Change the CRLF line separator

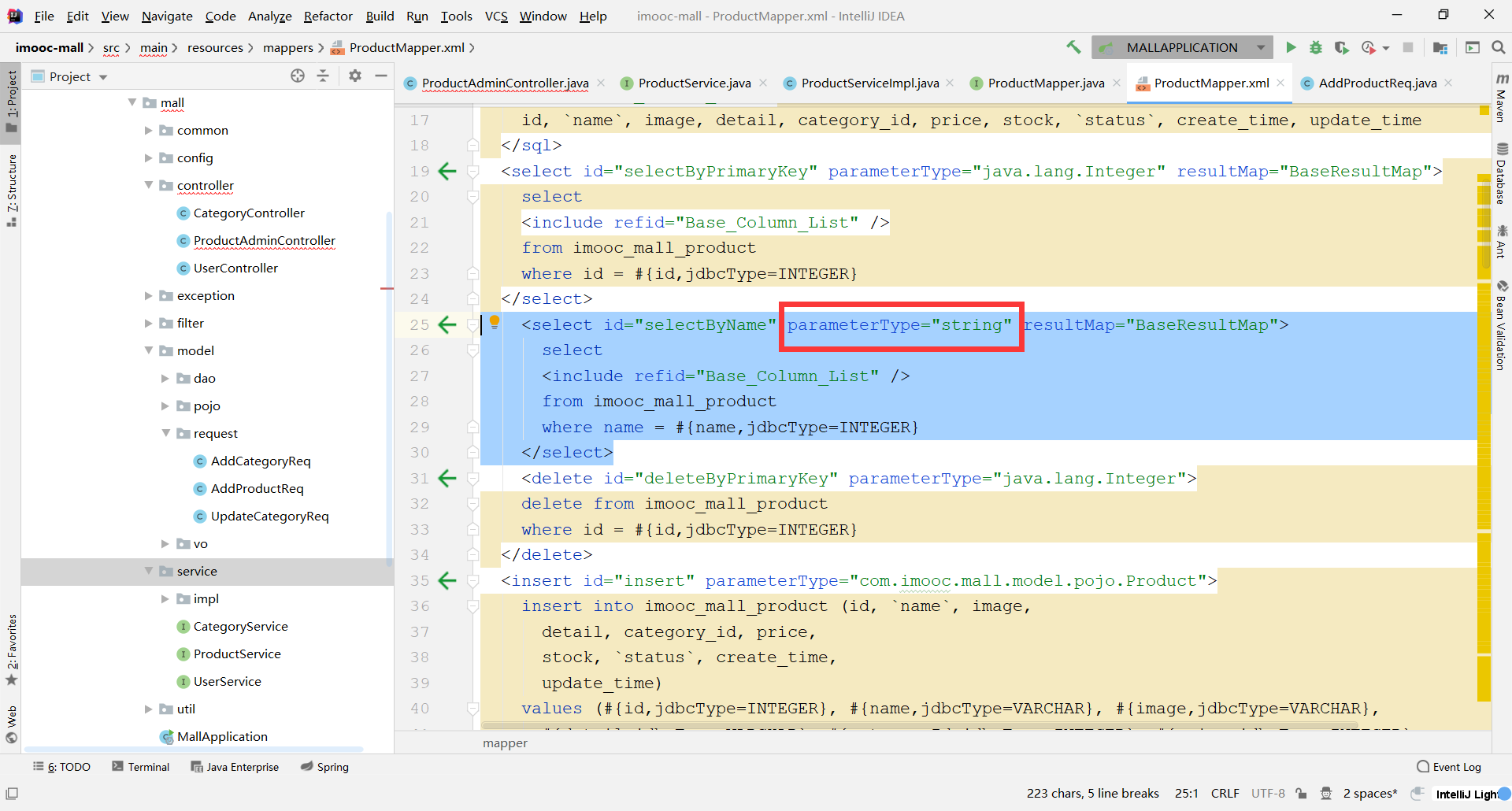1225,794
